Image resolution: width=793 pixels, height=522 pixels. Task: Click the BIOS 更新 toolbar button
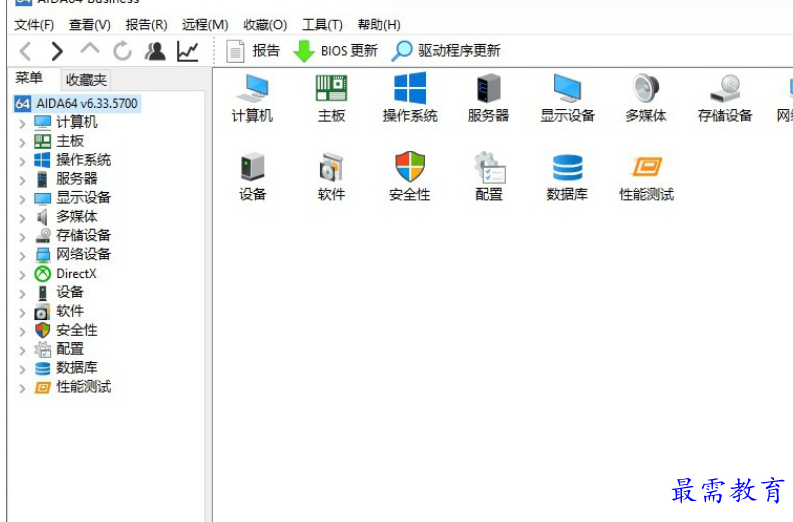click(x=336, y=51)
